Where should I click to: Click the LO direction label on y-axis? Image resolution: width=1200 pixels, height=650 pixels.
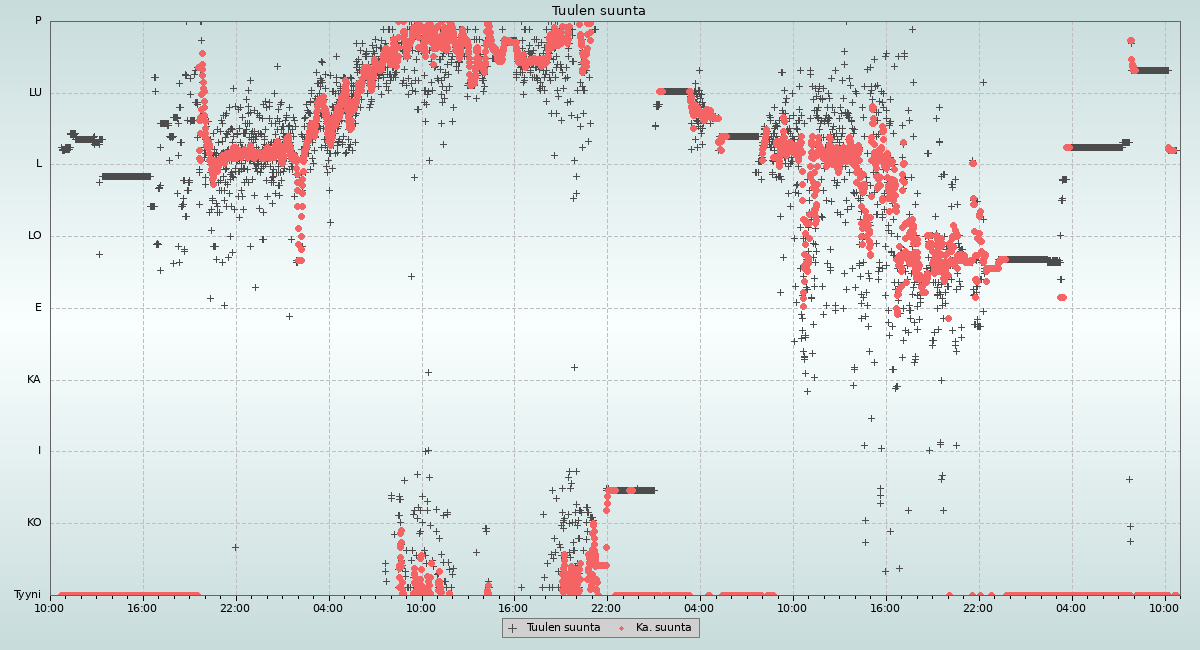[x=35, y=236]
